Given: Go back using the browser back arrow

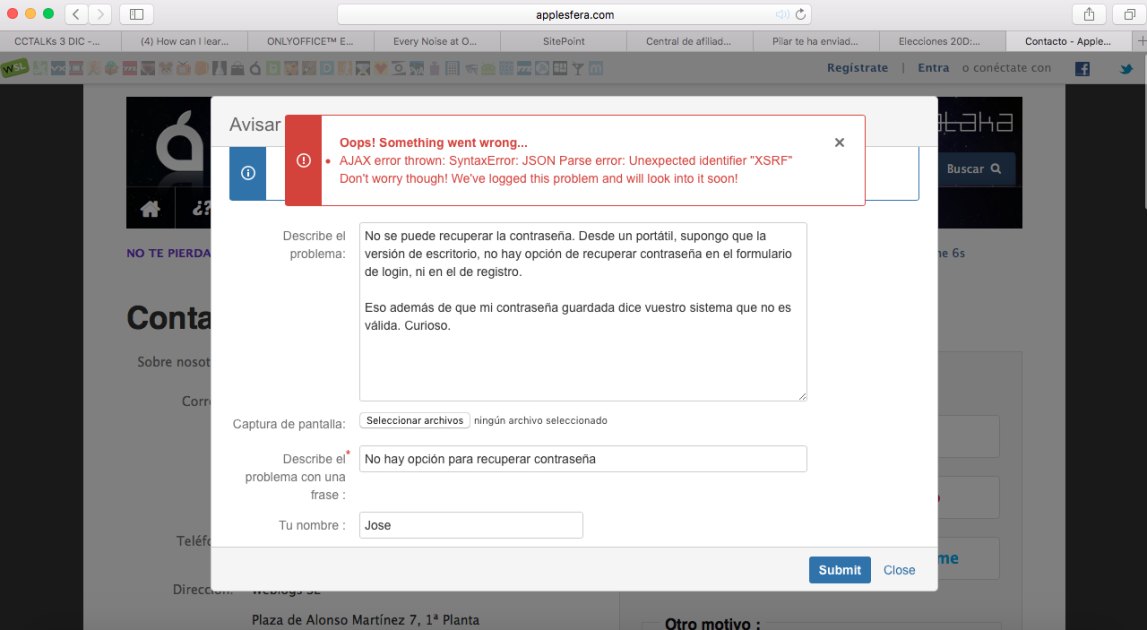Looking at the screenshot, I should 75,14.
